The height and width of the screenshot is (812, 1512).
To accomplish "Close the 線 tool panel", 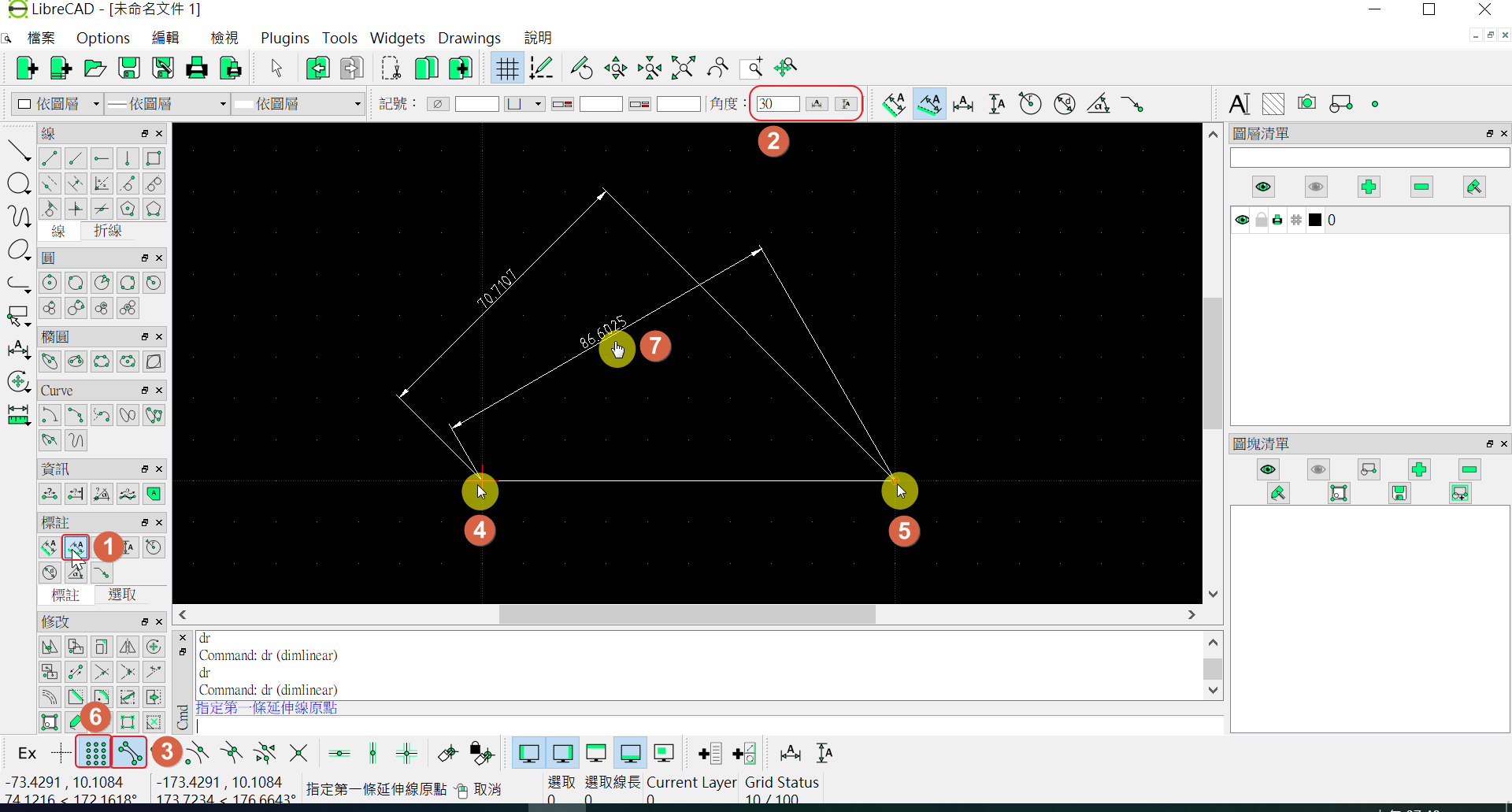I will click(159, 134).
